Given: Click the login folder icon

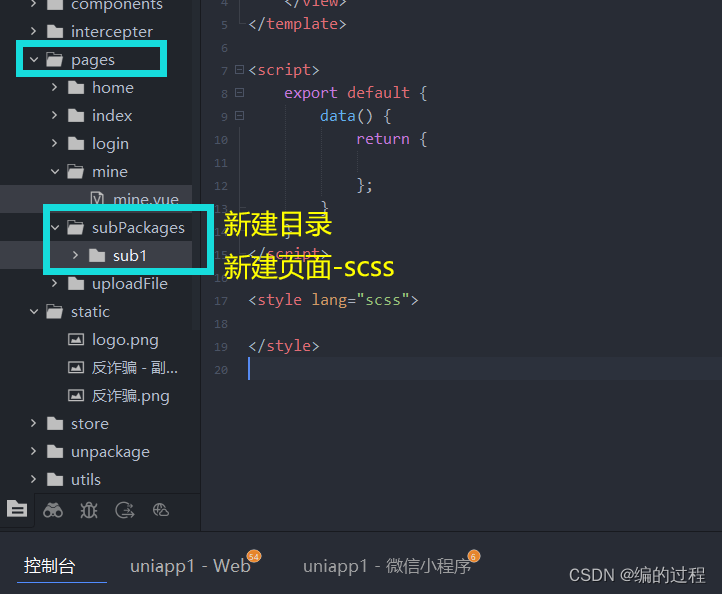Looking at the screenshot, I should click(x=76, y=144).
